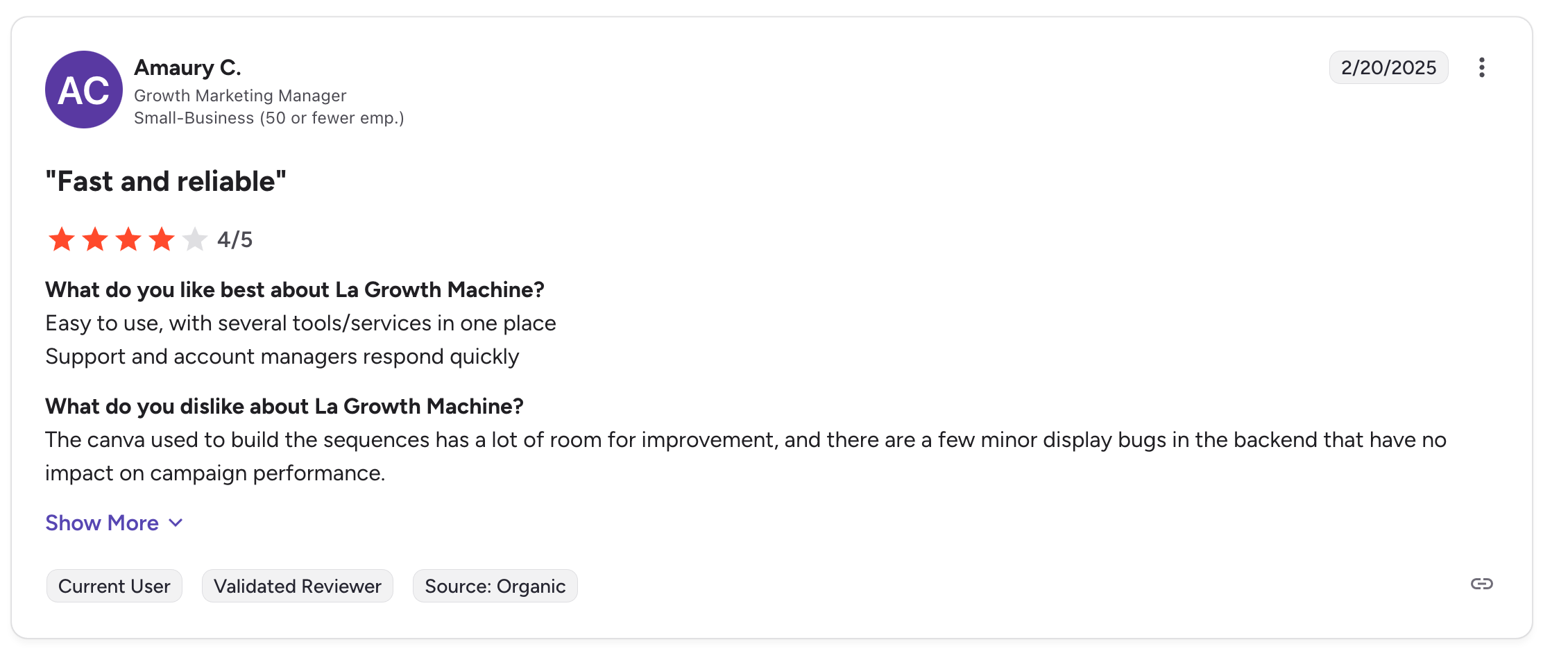This screenshot has width=1568, height=658.
Task: Click the fourth red rating star
Action: pos(162,239)
